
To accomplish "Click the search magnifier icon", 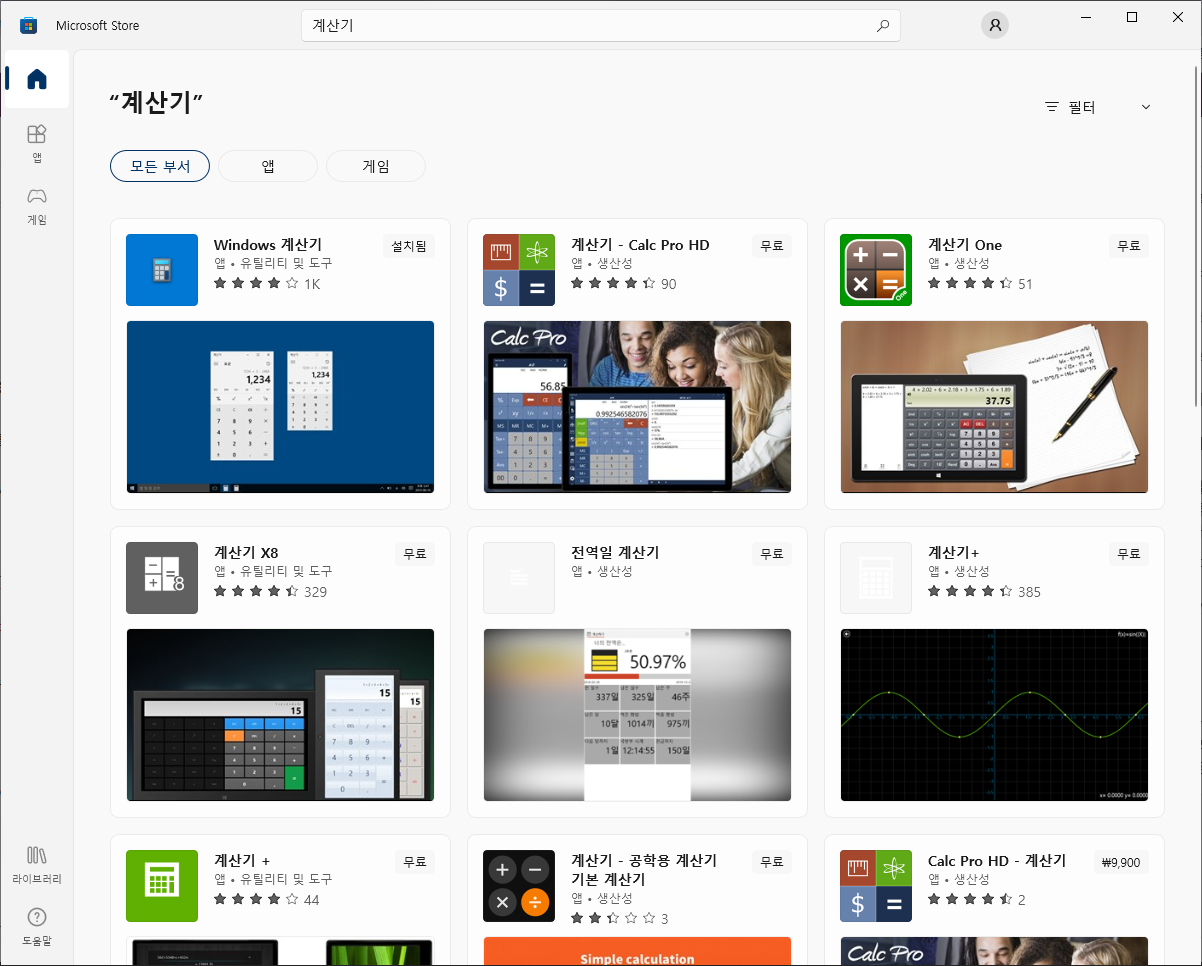I will click(882, 25).
